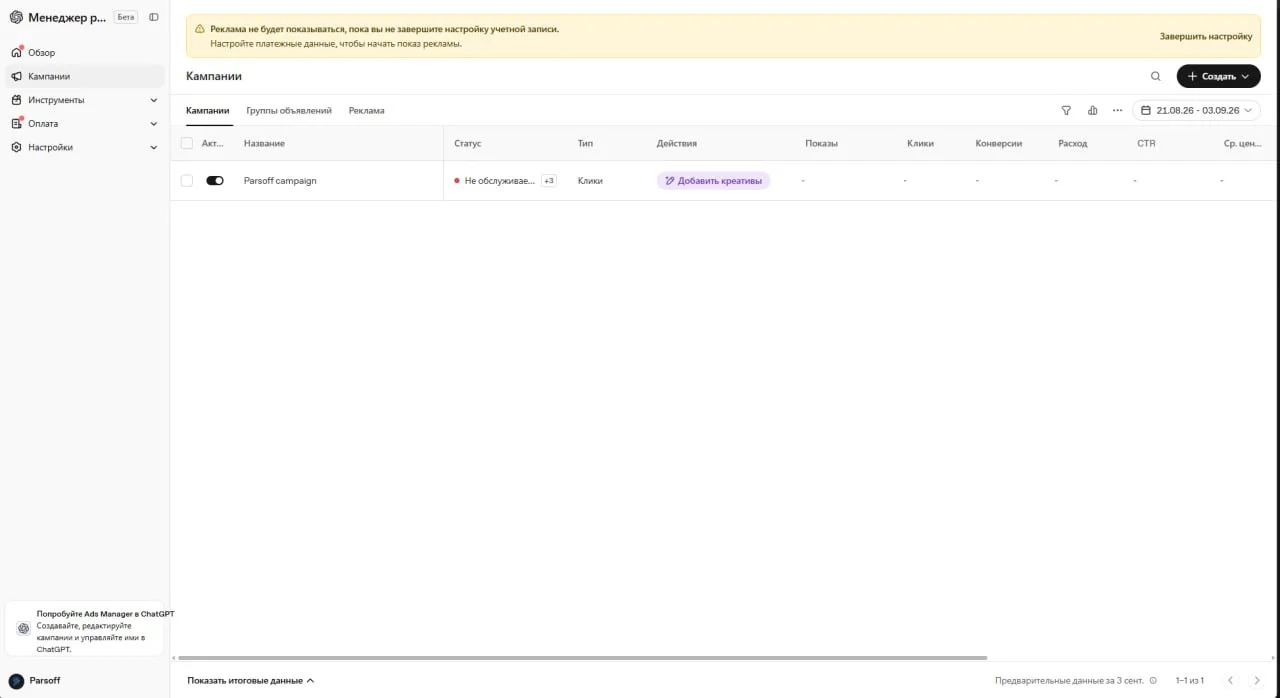Check the Parsoff campaign row checkbox
1280x698 pixels.
tap(187, 181)
